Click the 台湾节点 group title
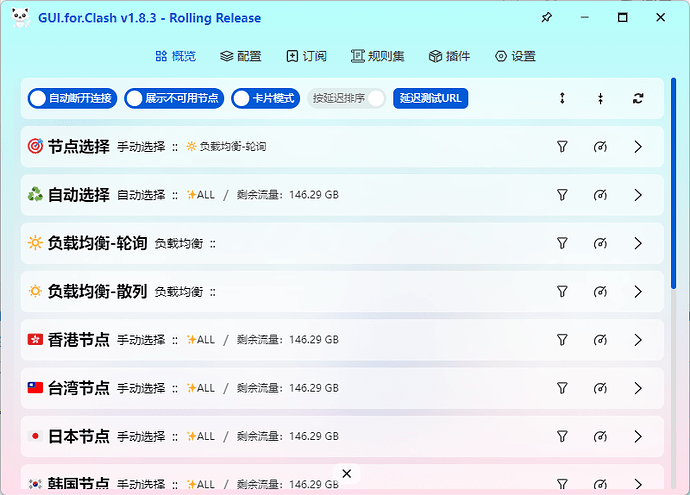This screenshot has height=495, width=690. coord(78,388)
